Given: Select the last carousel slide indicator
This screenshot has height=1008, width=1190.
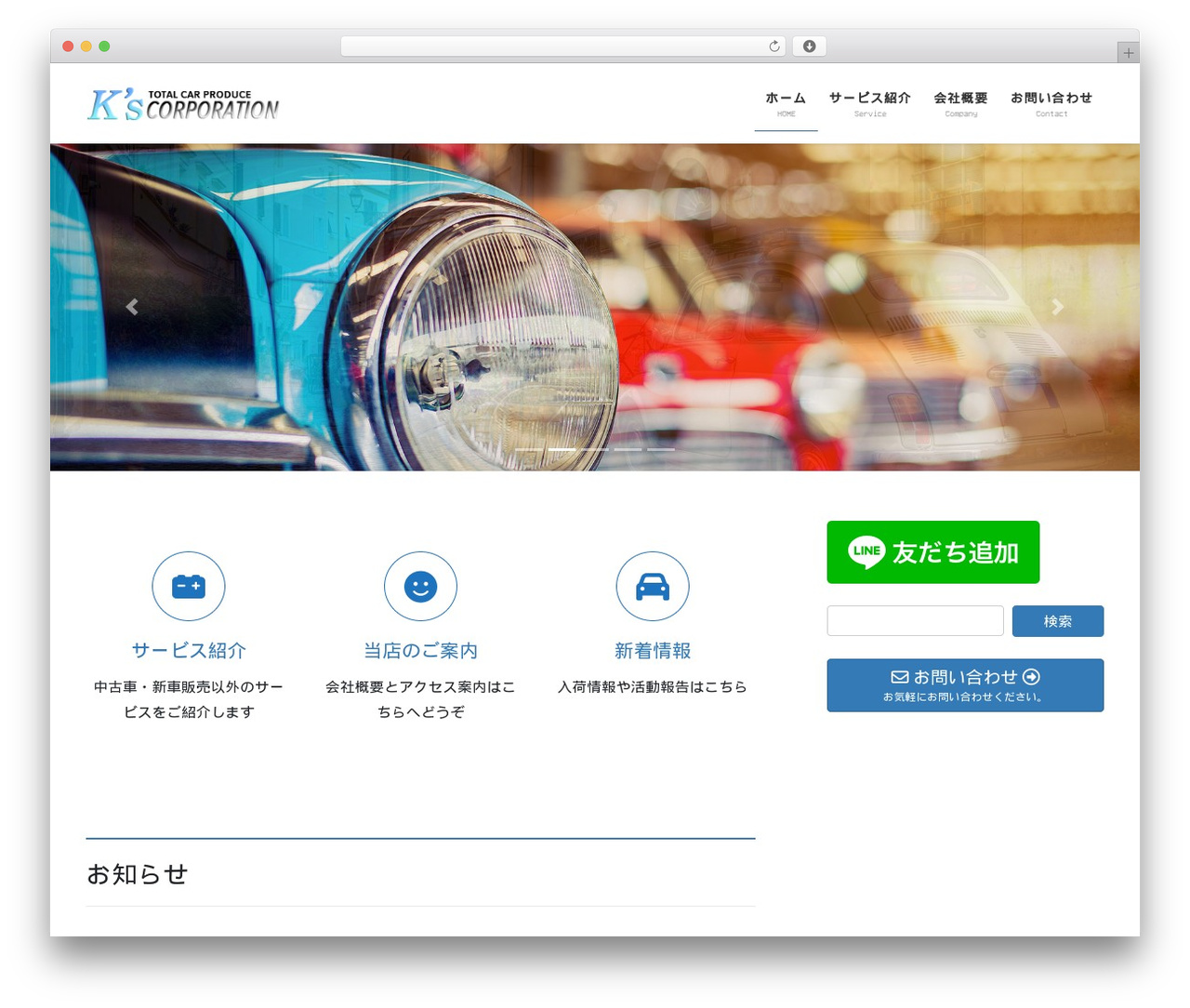Looking at the screenshot, I should 661,450.
